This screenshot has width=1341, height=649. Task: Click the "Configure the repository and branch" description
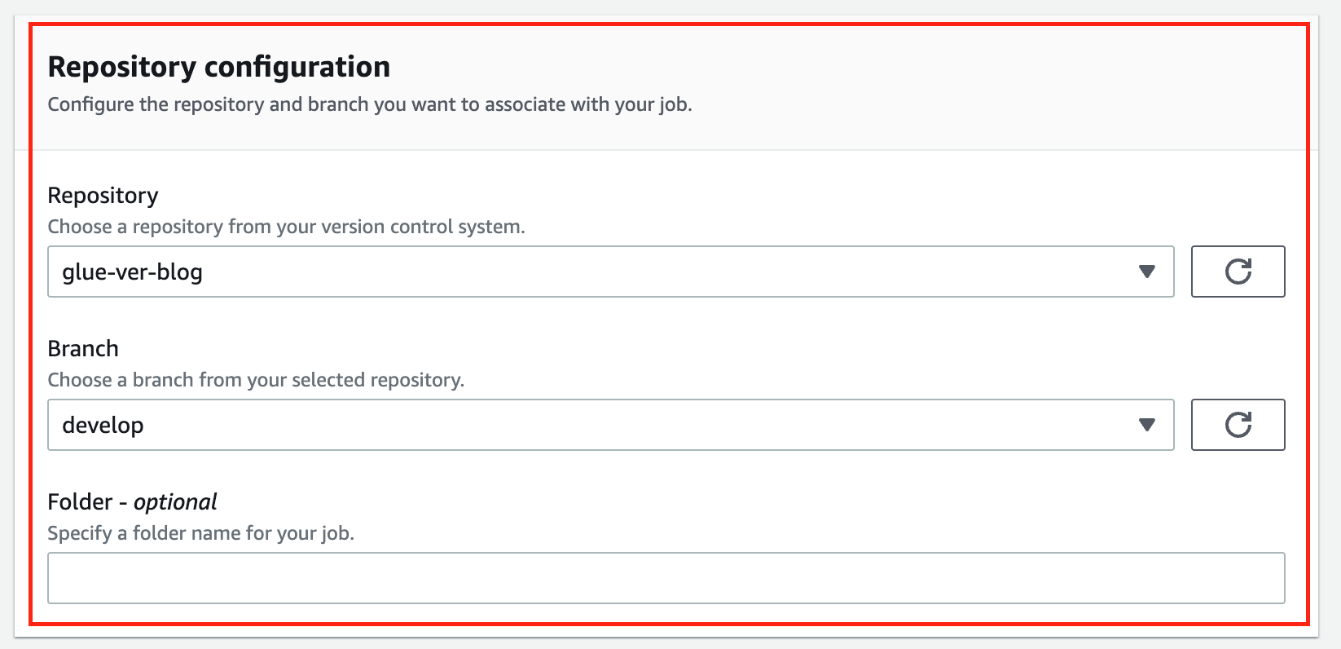pos(370,104)
